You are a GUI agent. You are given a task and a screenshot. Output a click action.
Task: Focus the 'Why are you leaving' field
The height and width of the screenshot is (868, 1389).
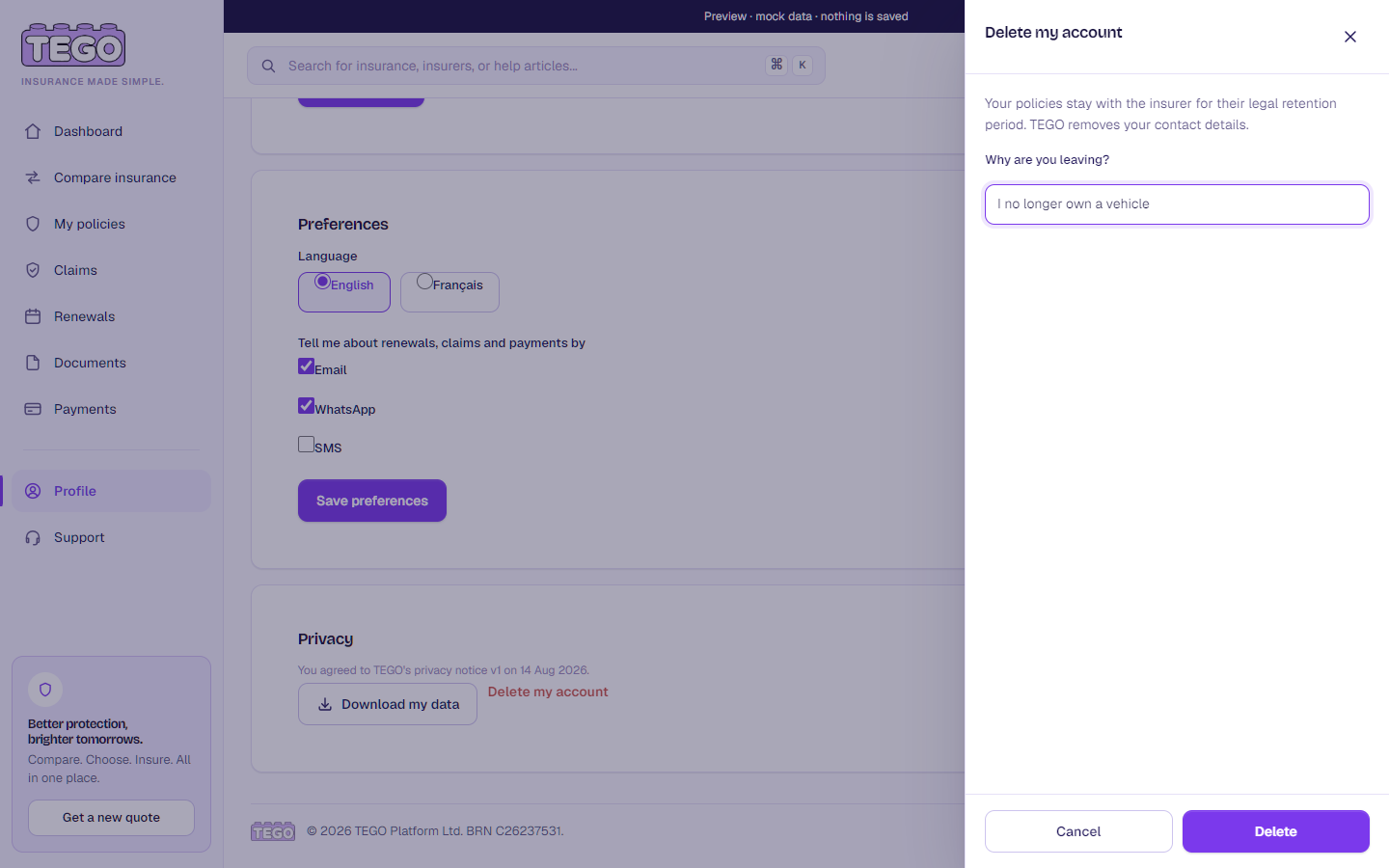point(1177,204)
